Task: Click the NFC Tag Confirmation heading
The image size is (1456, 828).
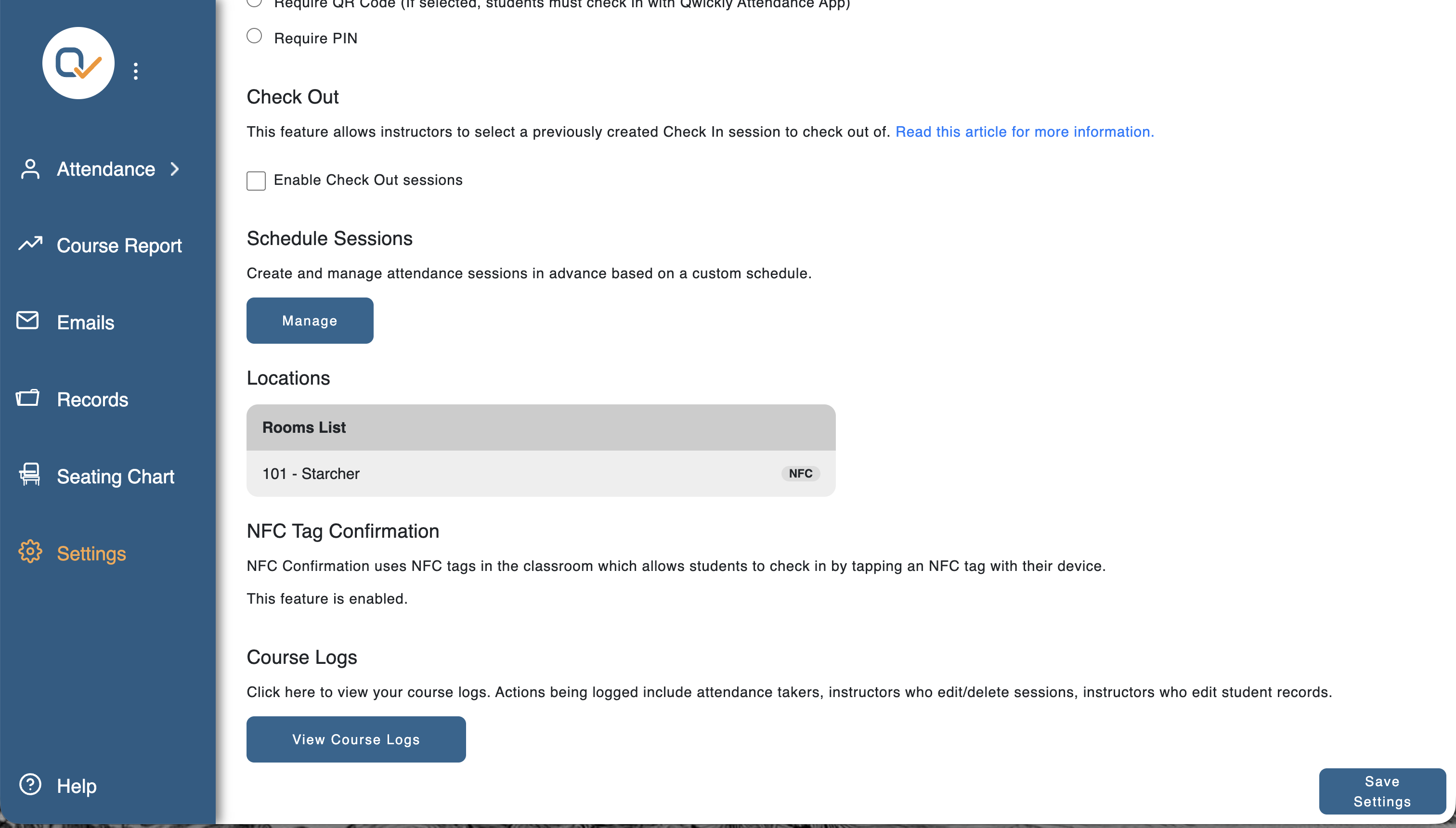Action: pos(343,532)
